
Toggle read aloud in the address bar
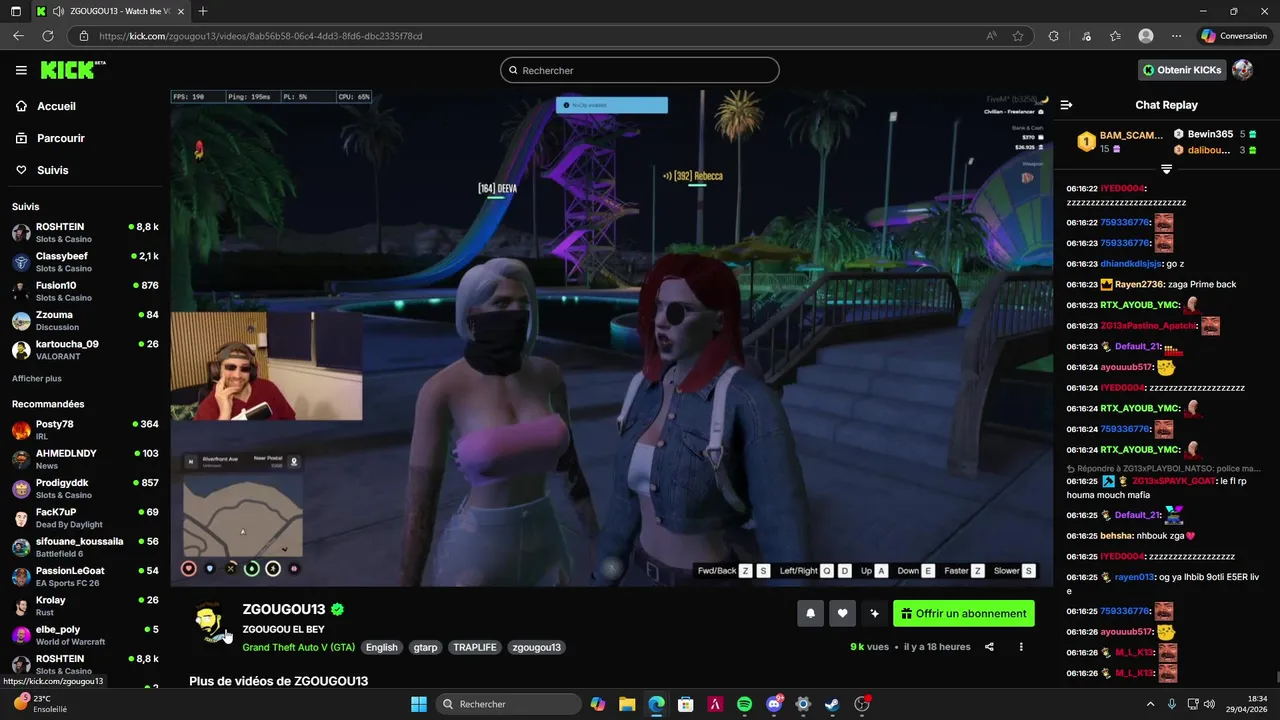click(991, 36)
